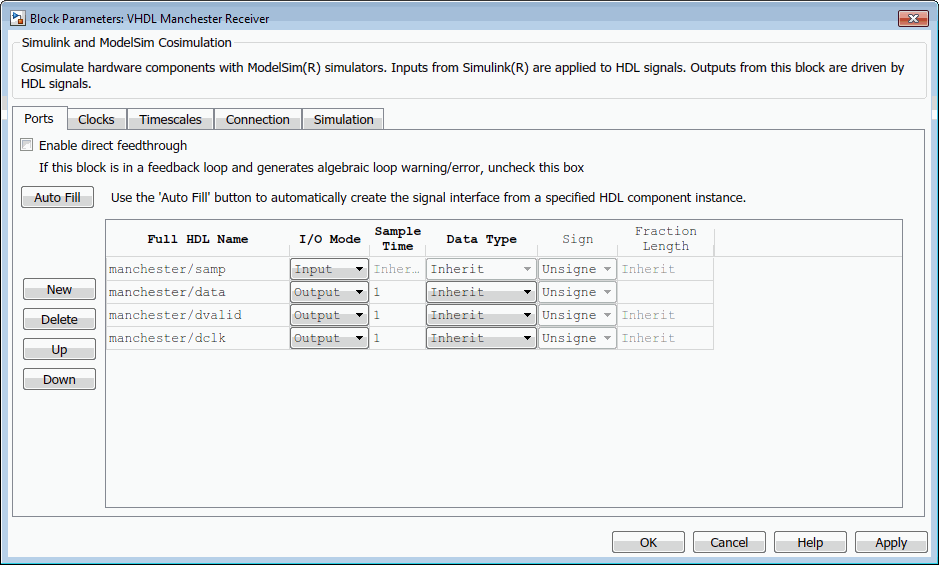Click the I/O Mode column header
The image size is (939, 565).
(x=329, y=238)
